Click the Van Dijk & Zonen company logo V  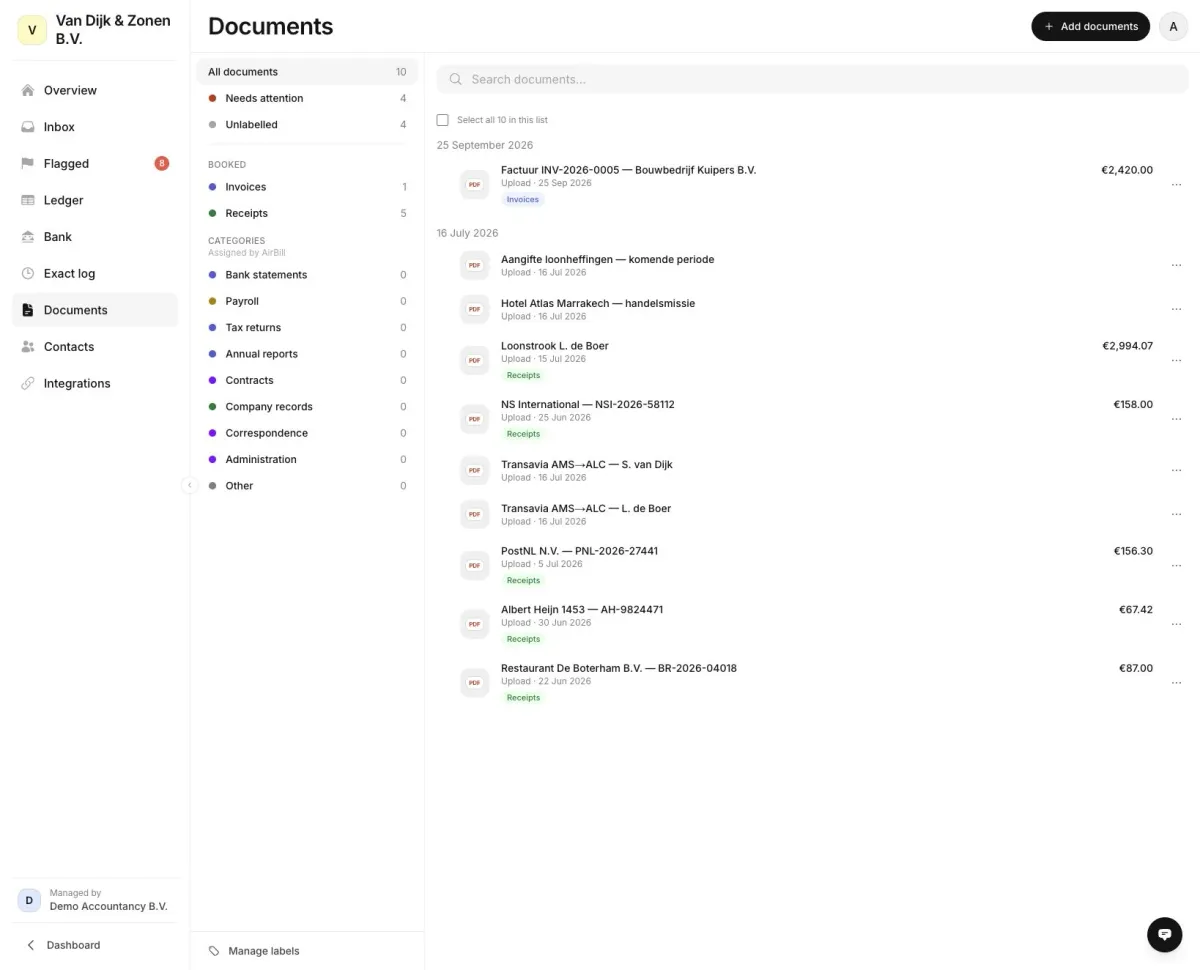pyautogui.click(x=32, y=30)
